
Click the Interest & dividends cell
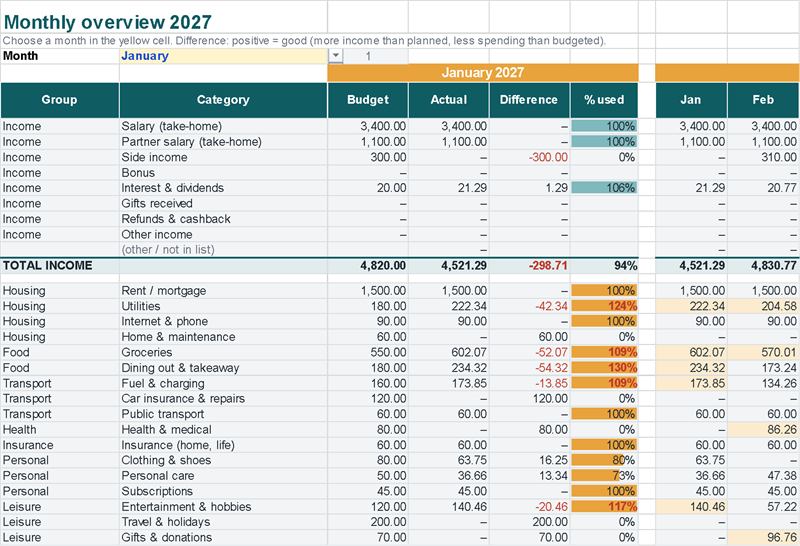[223, 188]
